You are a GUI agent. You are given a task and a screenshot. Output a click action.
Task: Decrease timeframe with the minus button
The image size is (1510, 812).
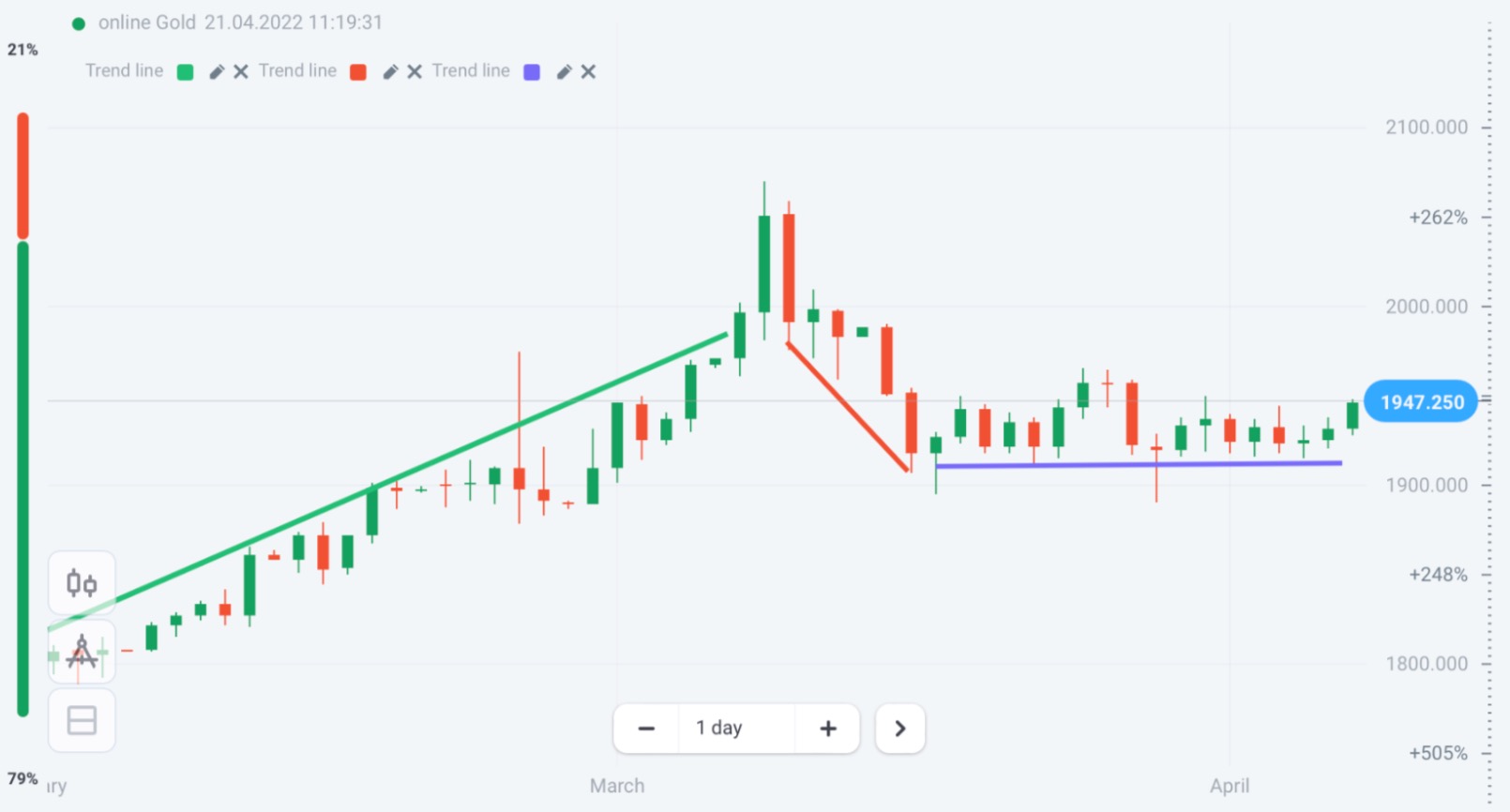click(x=646, y=729)
